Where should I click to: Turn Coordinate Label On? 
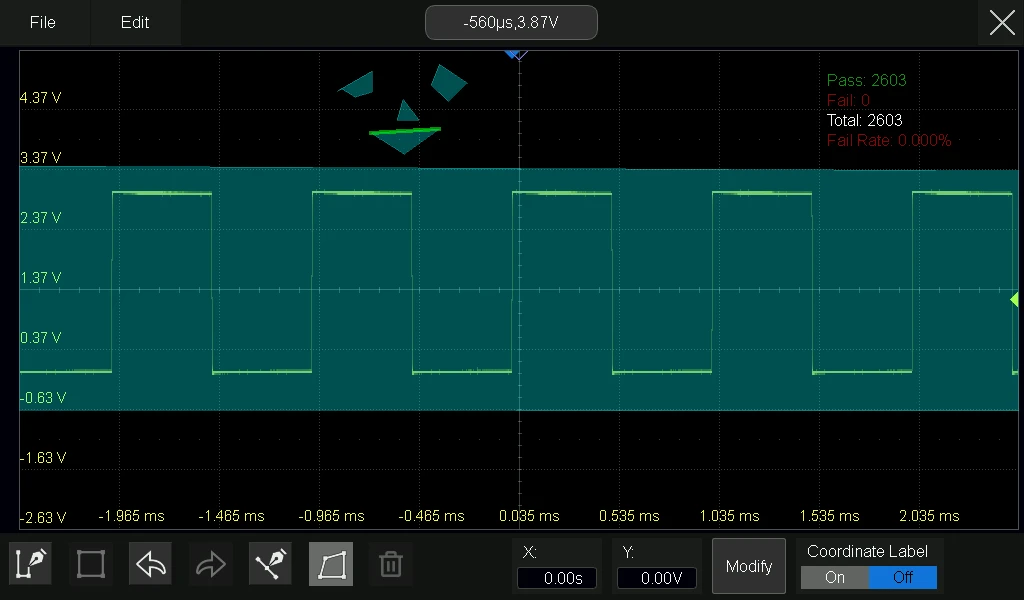tap(835, 577)
